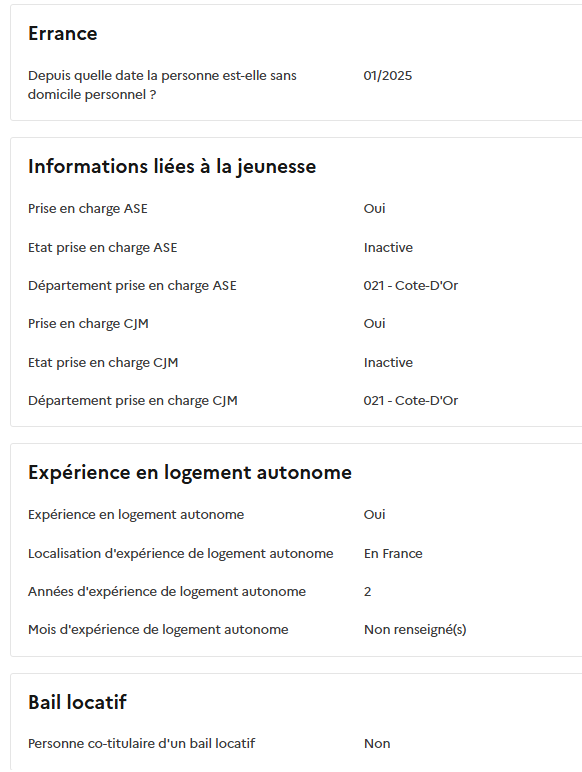Click Inactive value for Etat prise en charge ASE
The image size is (582, 772).
pyautogui.click(x=388, y=248)
